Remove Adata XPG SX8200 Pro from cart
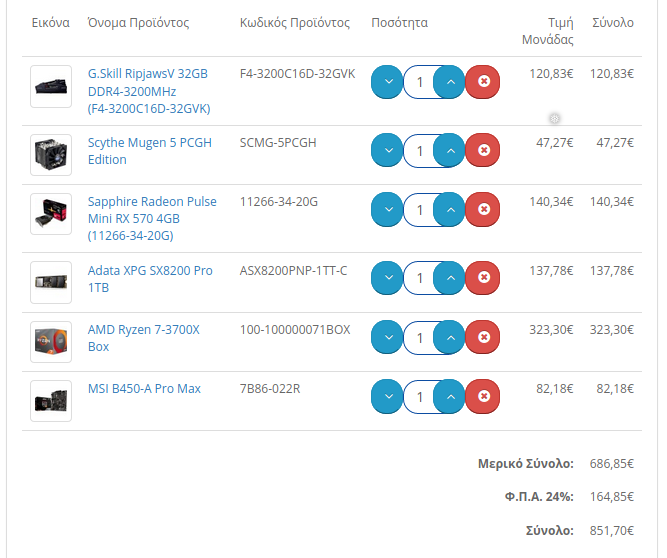Image resolution: width=667 pixels, height=558 pixels. pyautogui.click(x=483, y=278)
